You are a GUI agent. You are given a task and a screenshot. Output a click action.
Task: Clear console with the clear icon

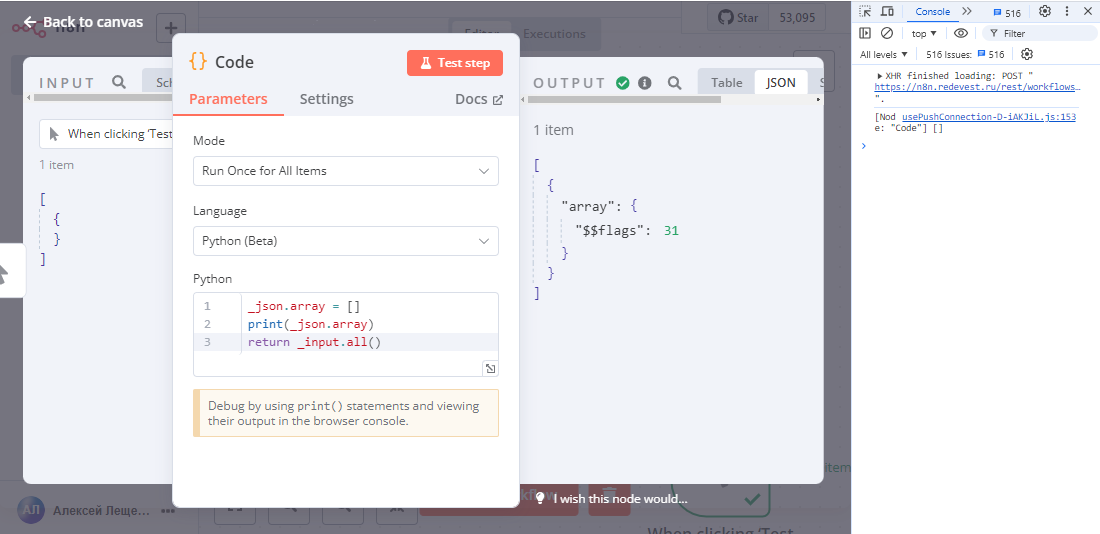click(887, 33)
